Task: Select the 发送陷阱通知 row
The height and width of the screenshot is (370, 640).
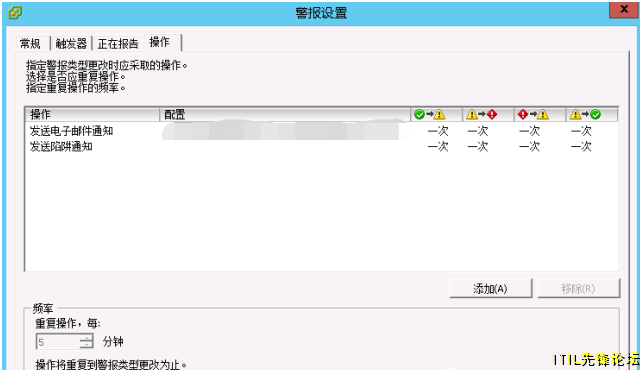Action: click(321, 146)
